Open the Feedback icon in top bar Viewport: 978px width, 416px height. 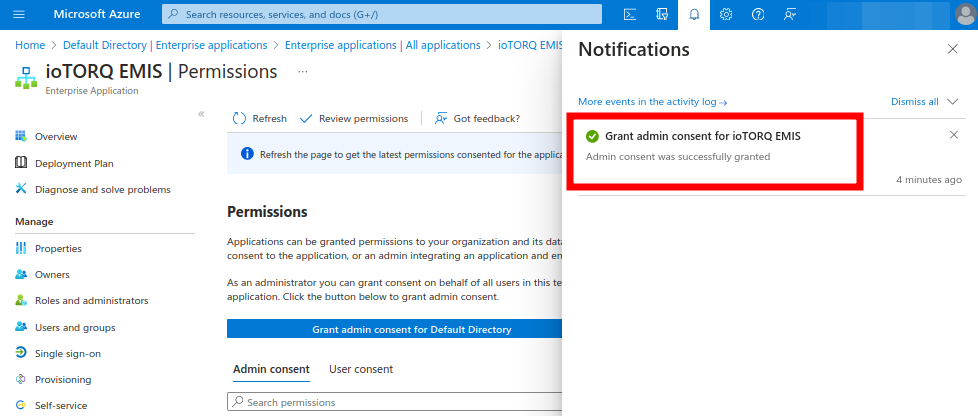click(790, 14)
